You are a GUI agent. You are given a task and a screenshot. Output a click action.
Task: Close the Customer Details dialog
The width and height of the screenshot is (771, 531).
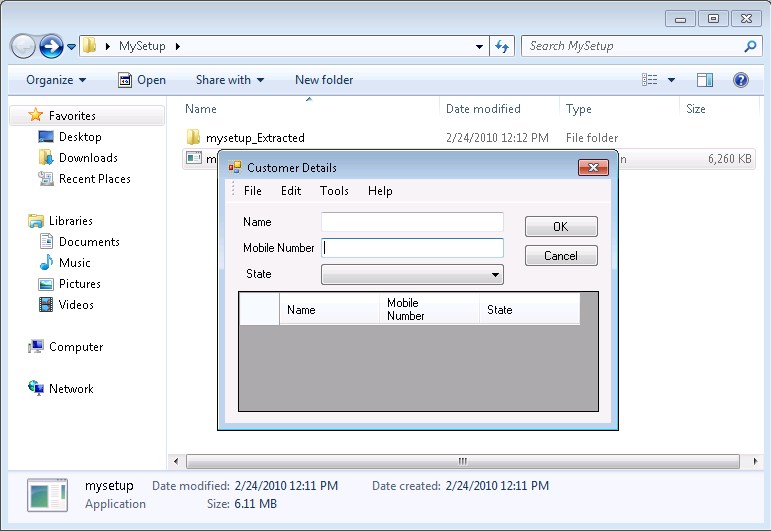[x=593, y=167]
